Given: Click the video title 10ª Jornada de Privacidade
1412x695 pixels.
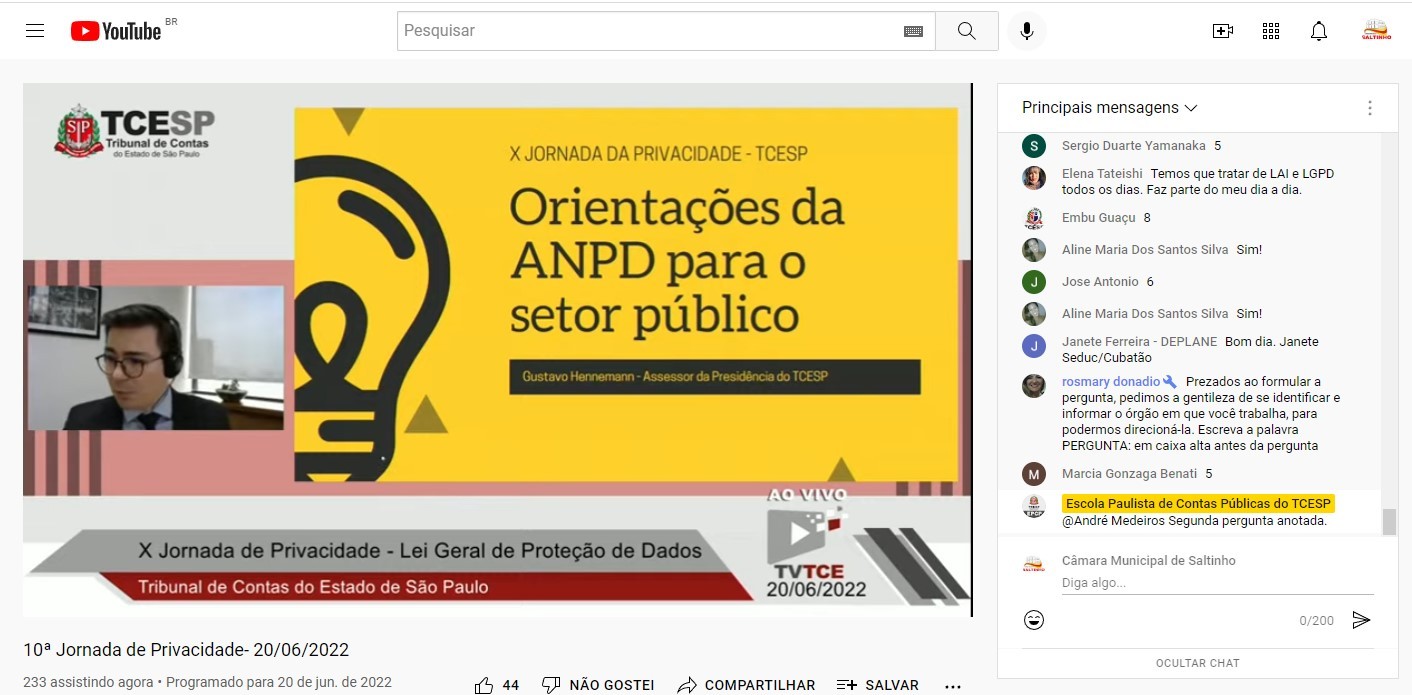Looking at the screenshot, I should coord(186,650).
